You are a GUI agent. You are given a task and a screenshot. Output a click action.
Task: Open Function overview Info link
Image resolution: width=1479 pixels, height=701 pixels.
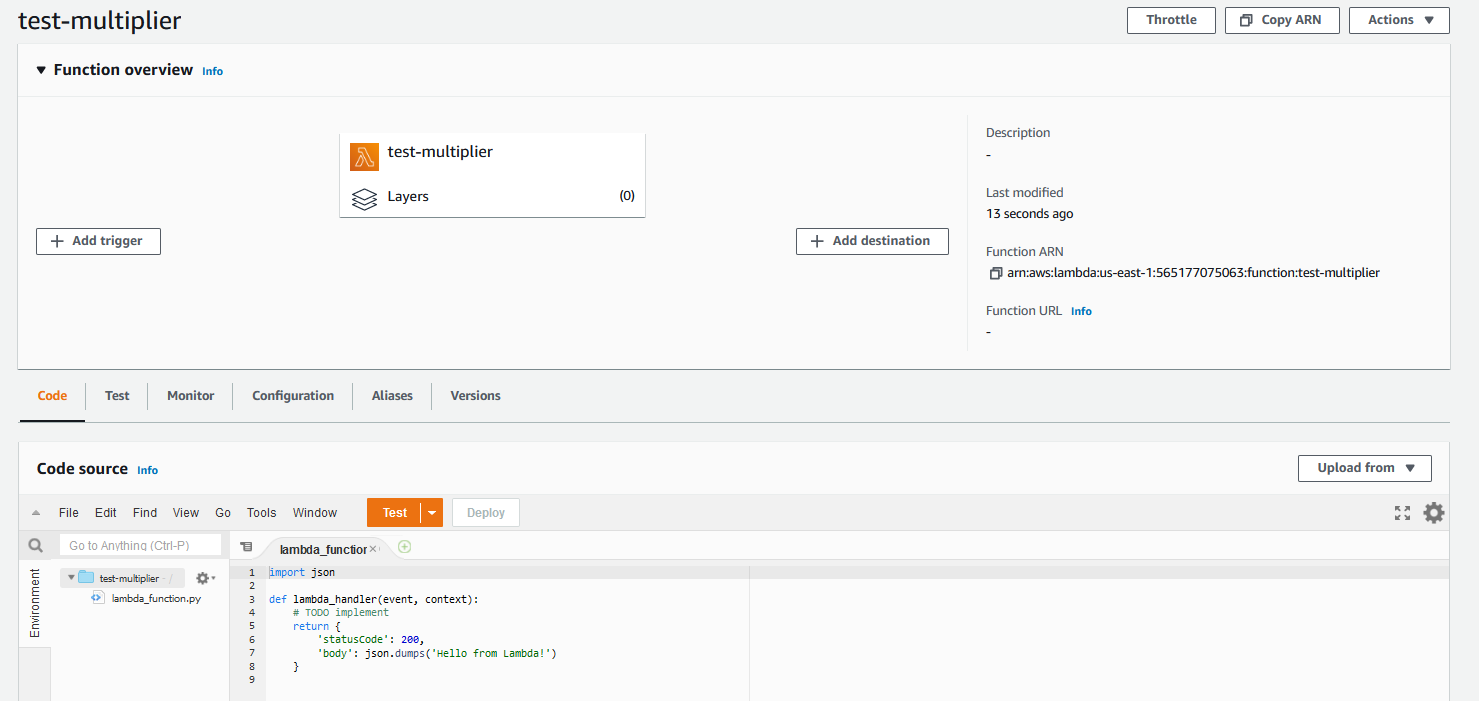[x=212, y=71]
